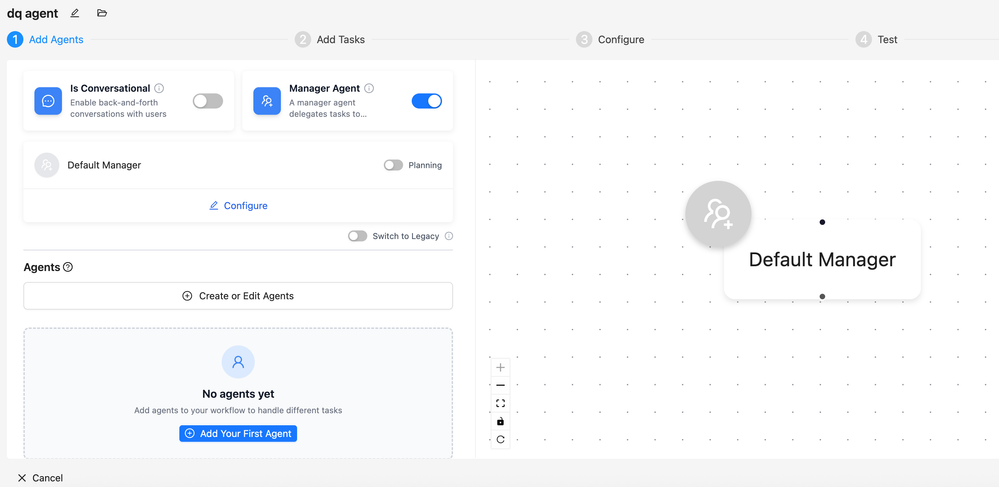Click the Default Manager avatar in the left panel
999x487 pixels.
click(47, 164)
